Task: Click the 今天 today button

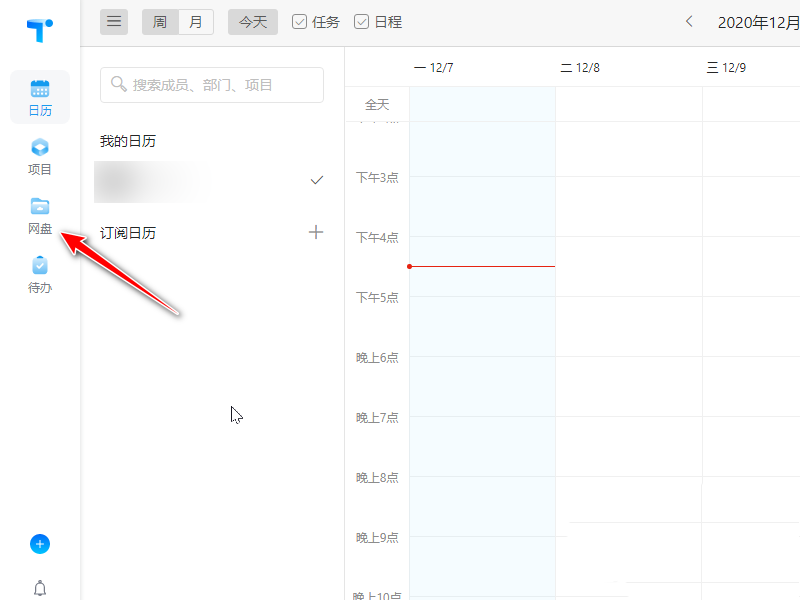Action: tap(252, 21)
